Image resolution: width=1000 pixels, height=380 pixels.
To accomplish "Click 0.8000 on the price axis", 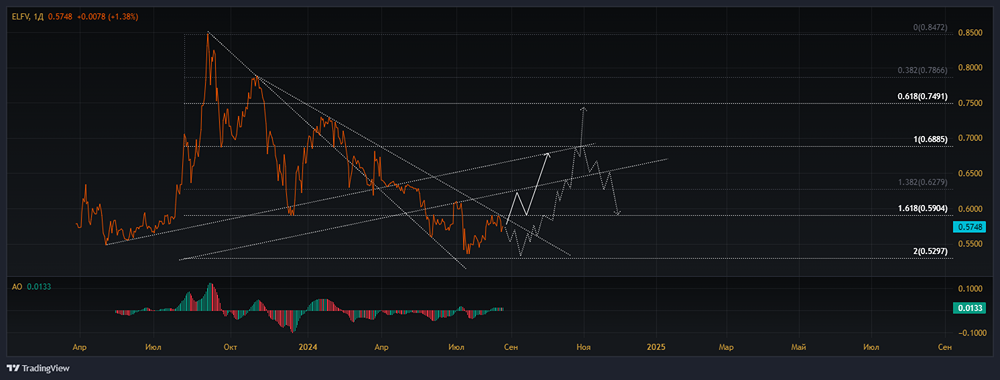I will click(x=969, y=68).
